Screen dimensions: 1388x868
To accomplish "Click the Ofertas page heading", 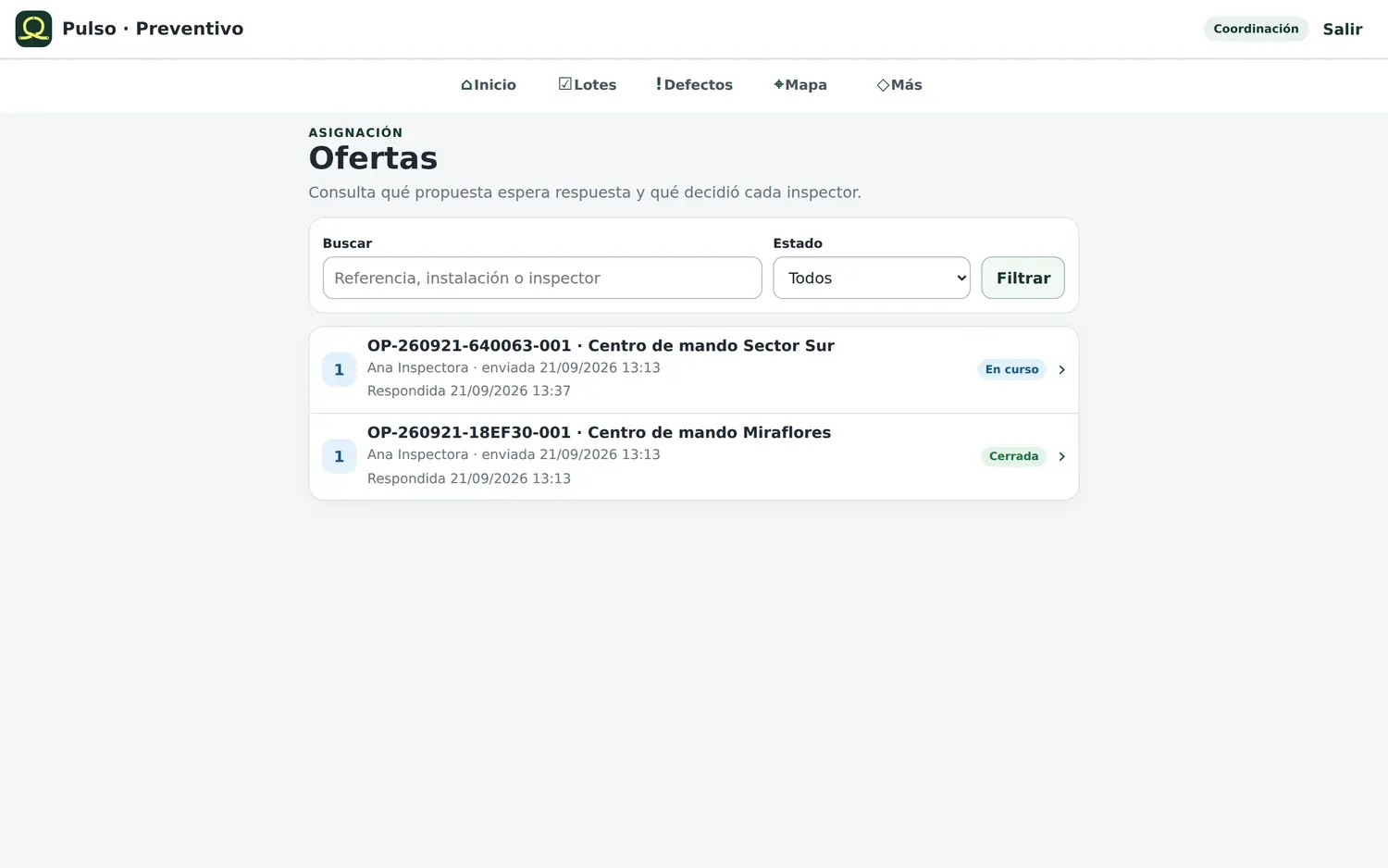I will pyautogui.click(x=373, y=158).
